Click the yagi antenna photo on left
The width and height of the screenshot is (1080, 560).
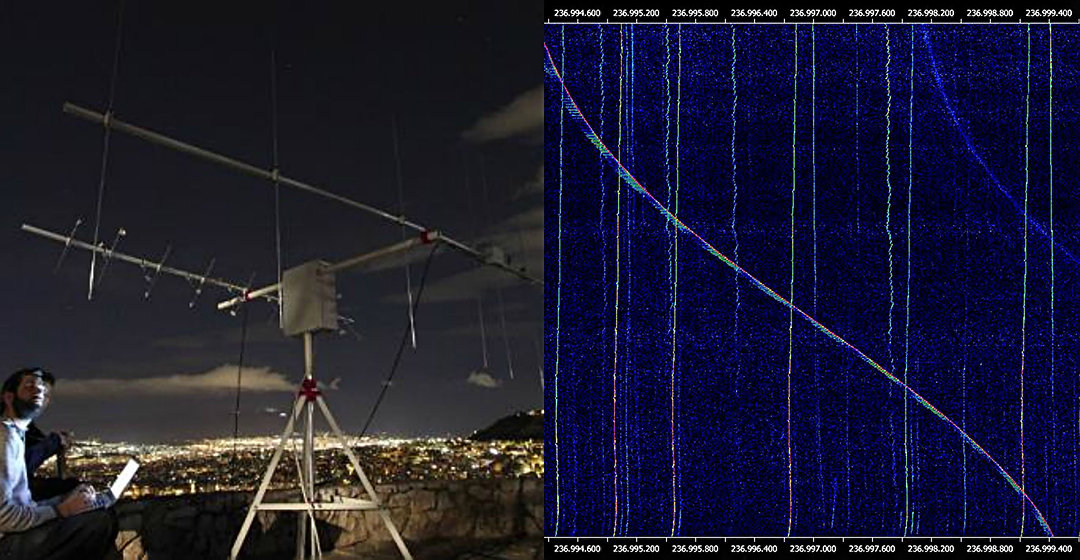[271, 280]
